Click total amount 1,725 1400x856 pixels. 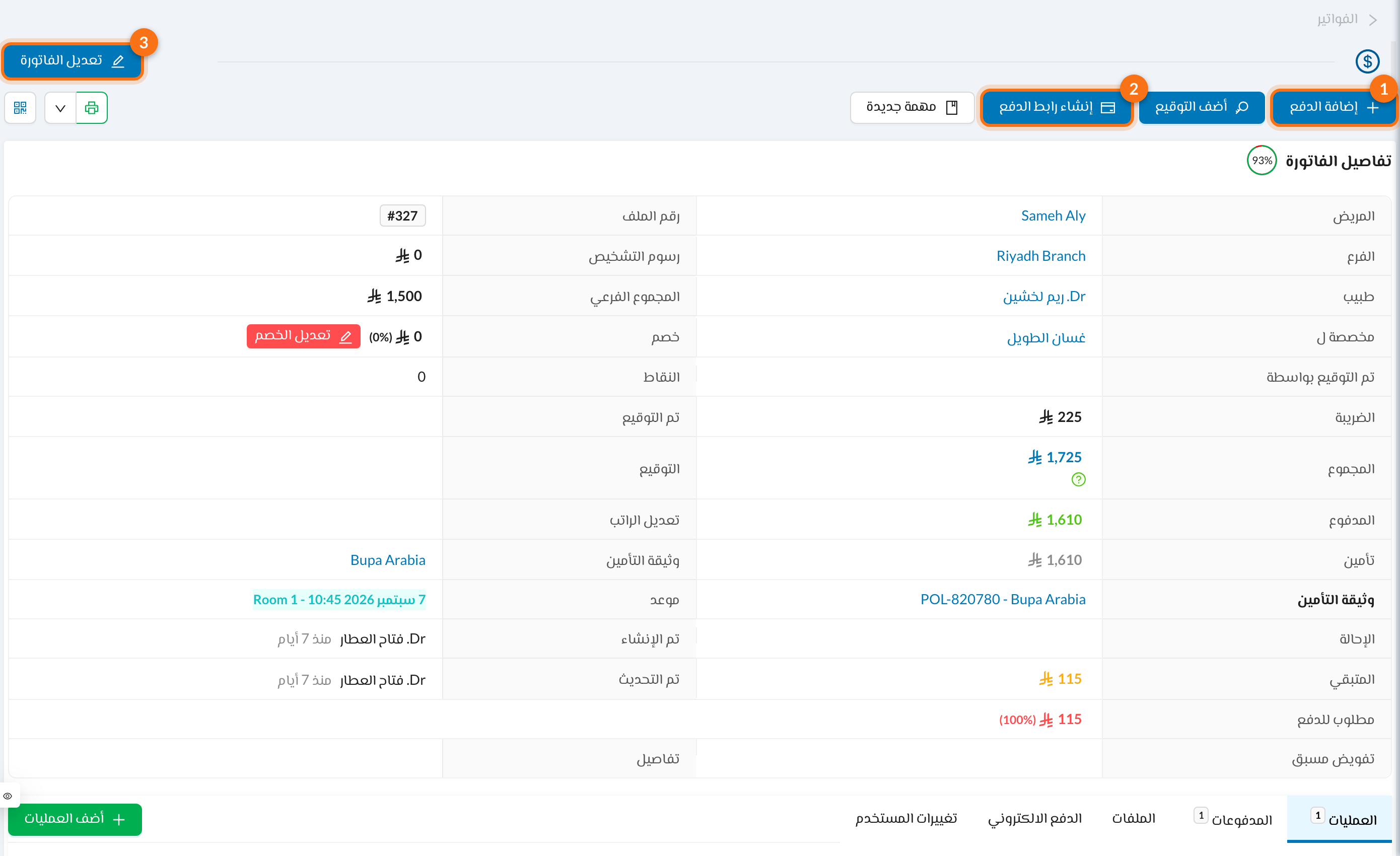coord(1055,457)
